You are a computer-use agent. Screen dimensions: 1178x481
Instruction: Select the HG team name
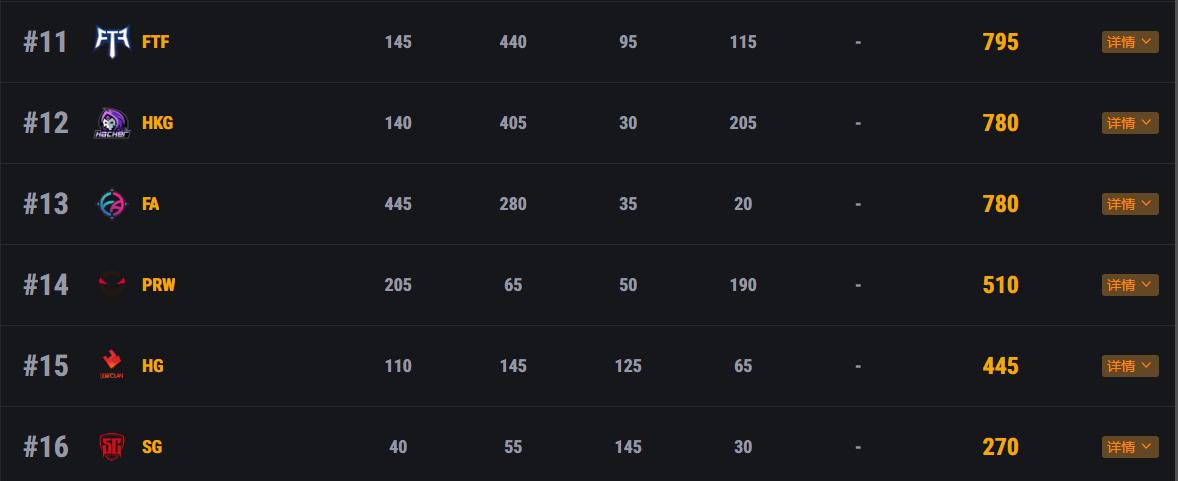pyautogui.click(x=152, y=366)
